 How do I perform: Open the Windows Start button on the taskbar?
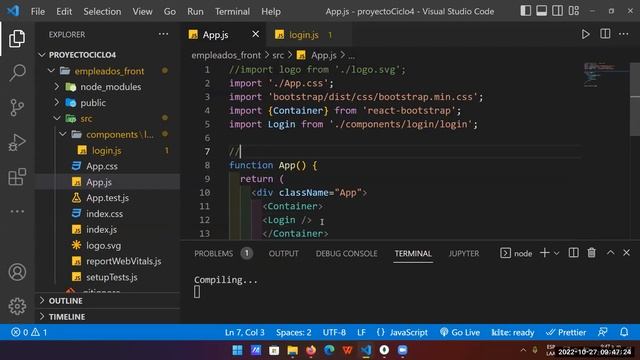click(x=237, y=350)
